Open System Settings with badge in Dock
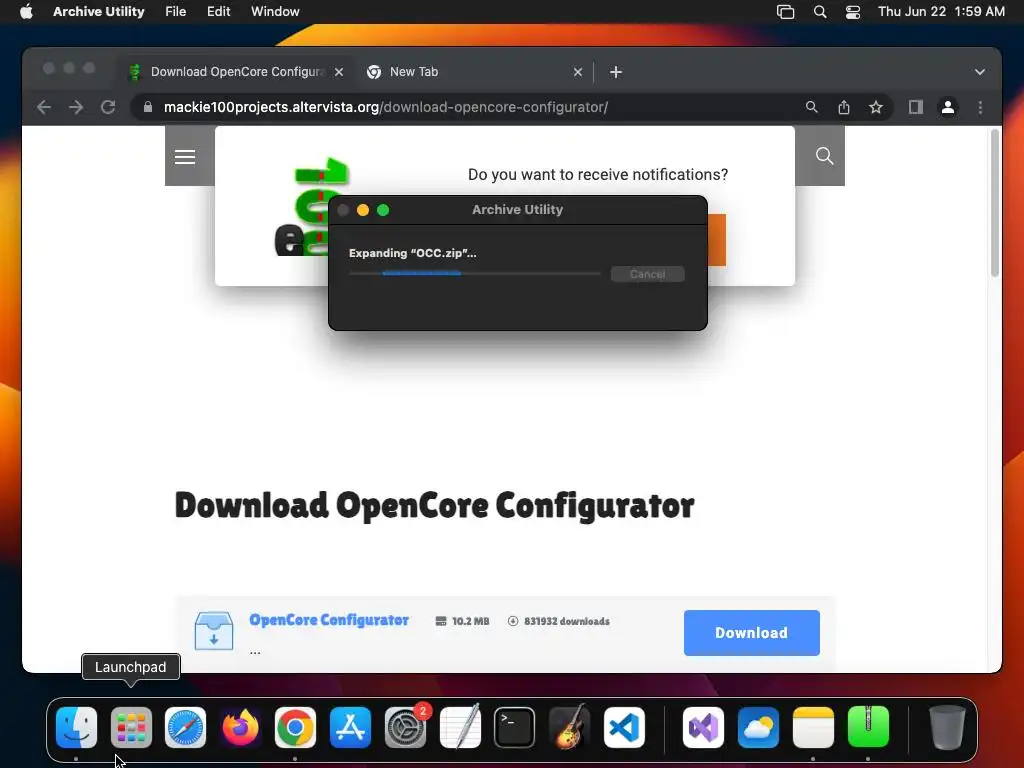The width and height of the screenshot is (1024, 768). click(x=405, y=727)
